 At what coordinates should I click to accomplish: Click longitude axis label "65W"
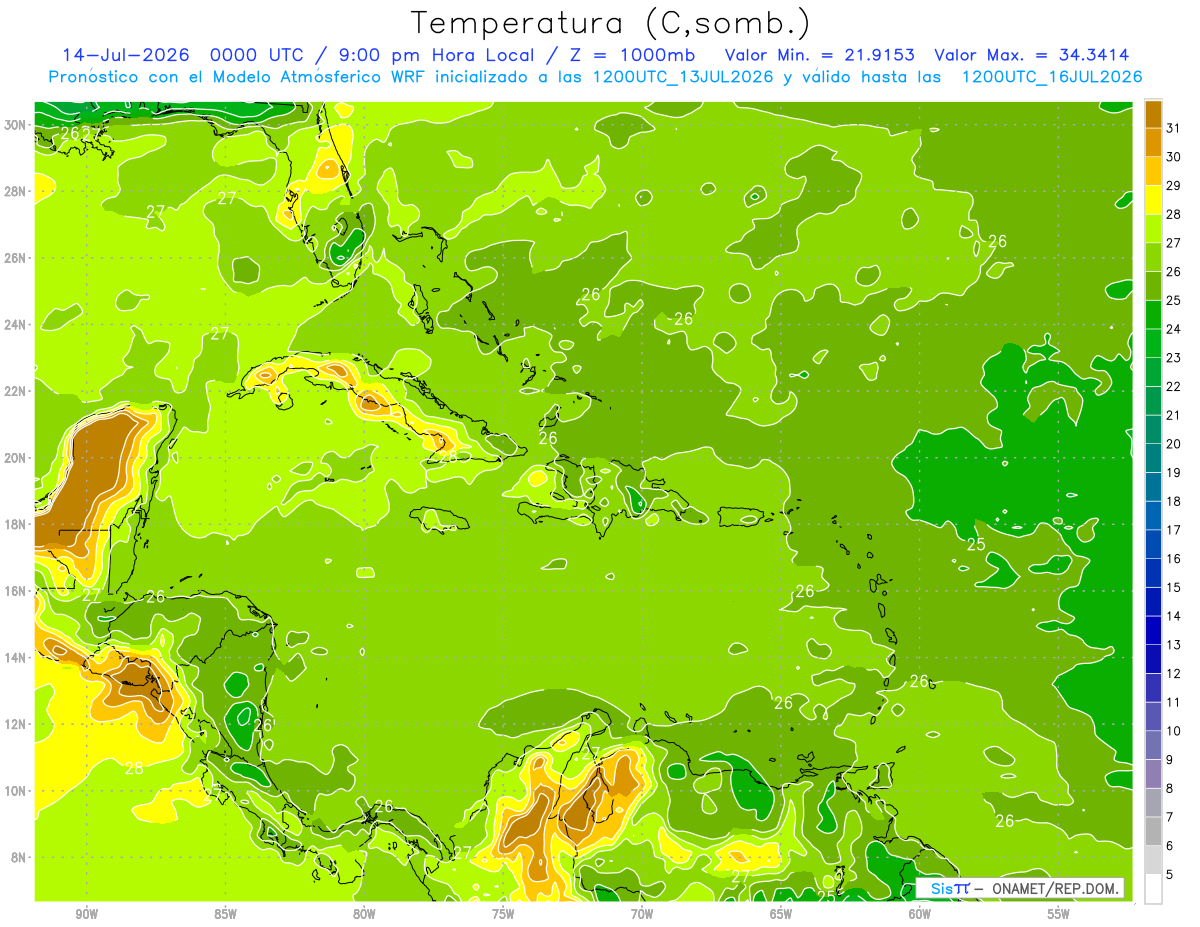pyautogui.click(x=781, y=914)
